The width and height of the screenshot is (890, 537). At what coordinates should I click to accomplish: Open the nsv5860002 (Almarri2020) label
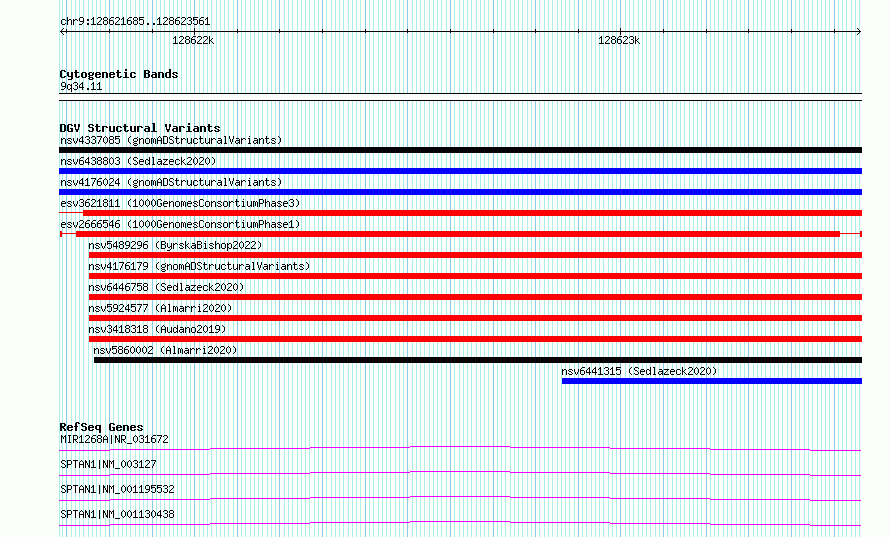point(165,350)
